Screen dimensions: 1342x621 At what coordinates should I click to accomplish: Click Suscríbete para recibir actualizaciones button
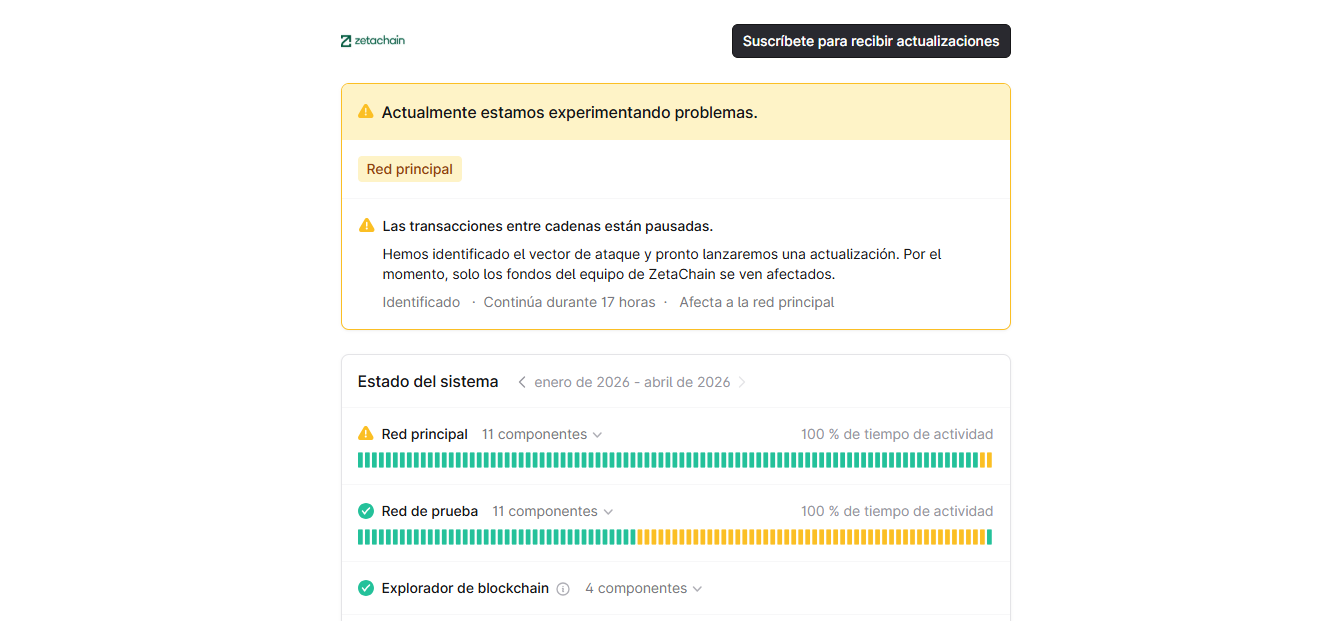click(870, 41)
